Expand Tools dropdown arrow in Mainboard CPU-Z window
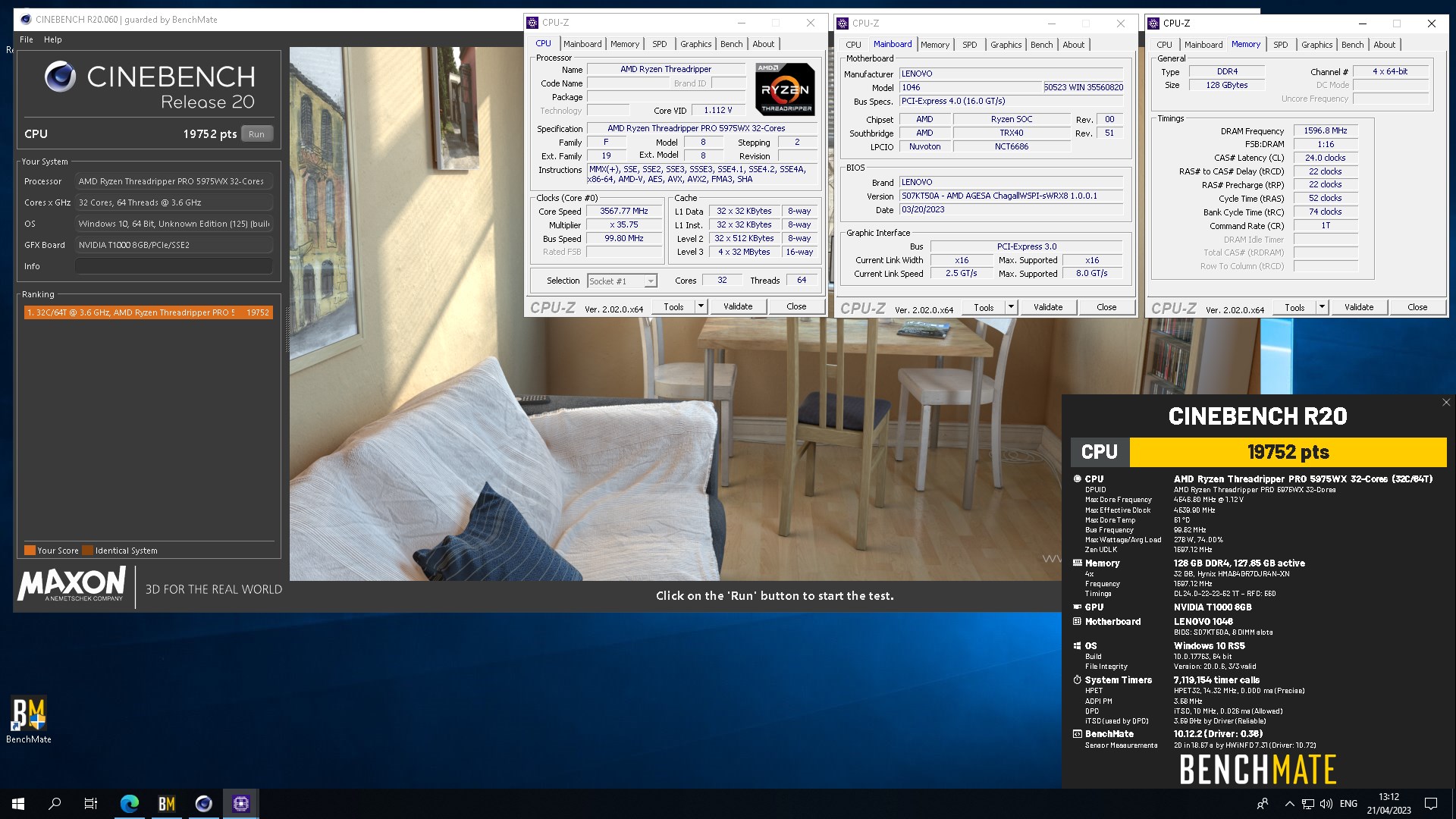This screenshot has height=819, width=1456. 1011,307
